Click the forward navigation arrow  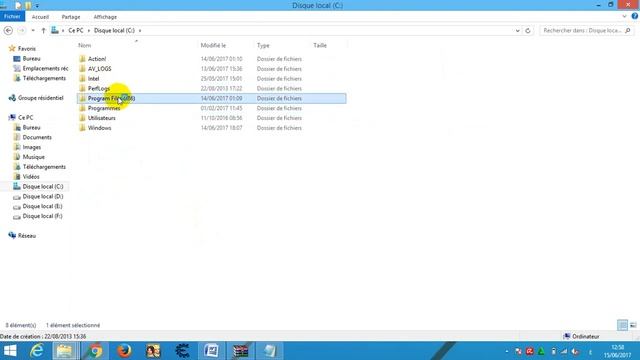pyautogui.click(x=21, y=31)
